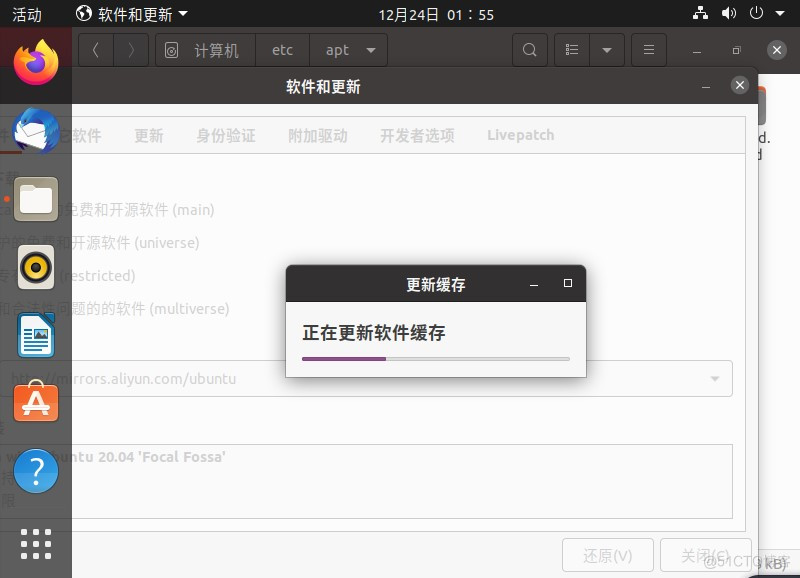Open the Files hamburger menu

648,50
